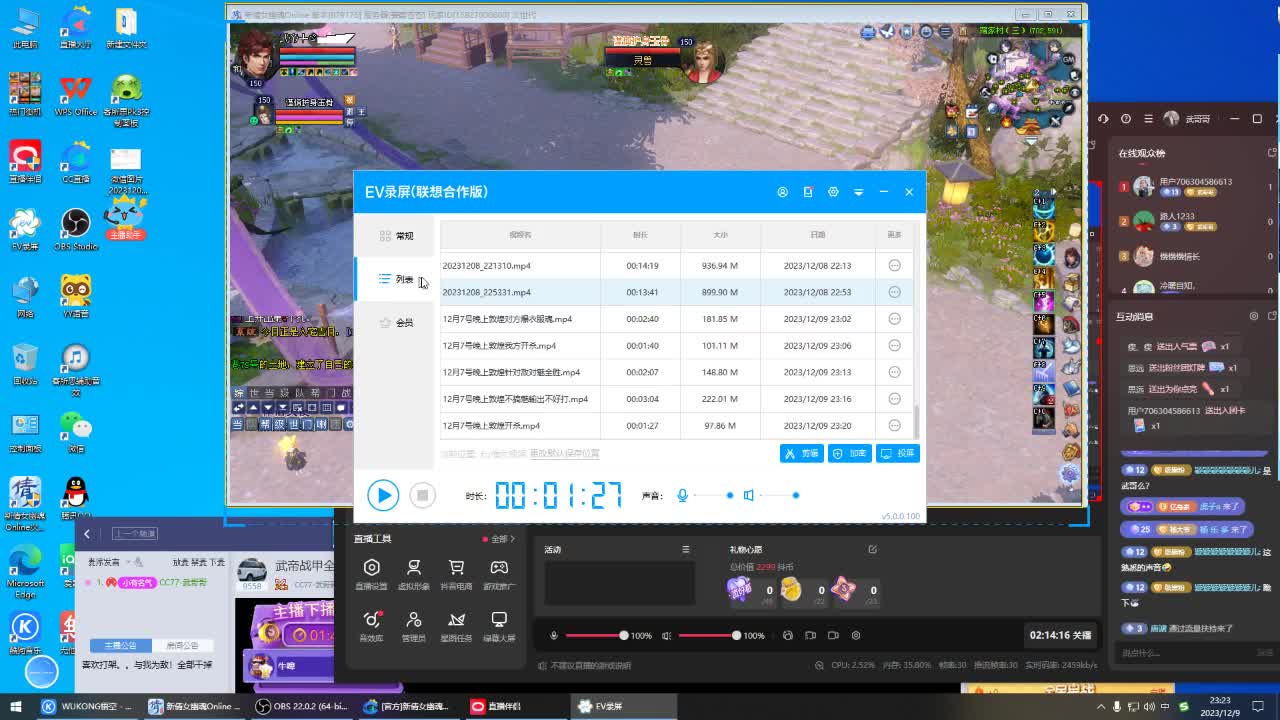Open 虚拟形象 virtual avatar tool
Image resolution: width=1280 pixels, height=720 pixels.
coord(413,574)
